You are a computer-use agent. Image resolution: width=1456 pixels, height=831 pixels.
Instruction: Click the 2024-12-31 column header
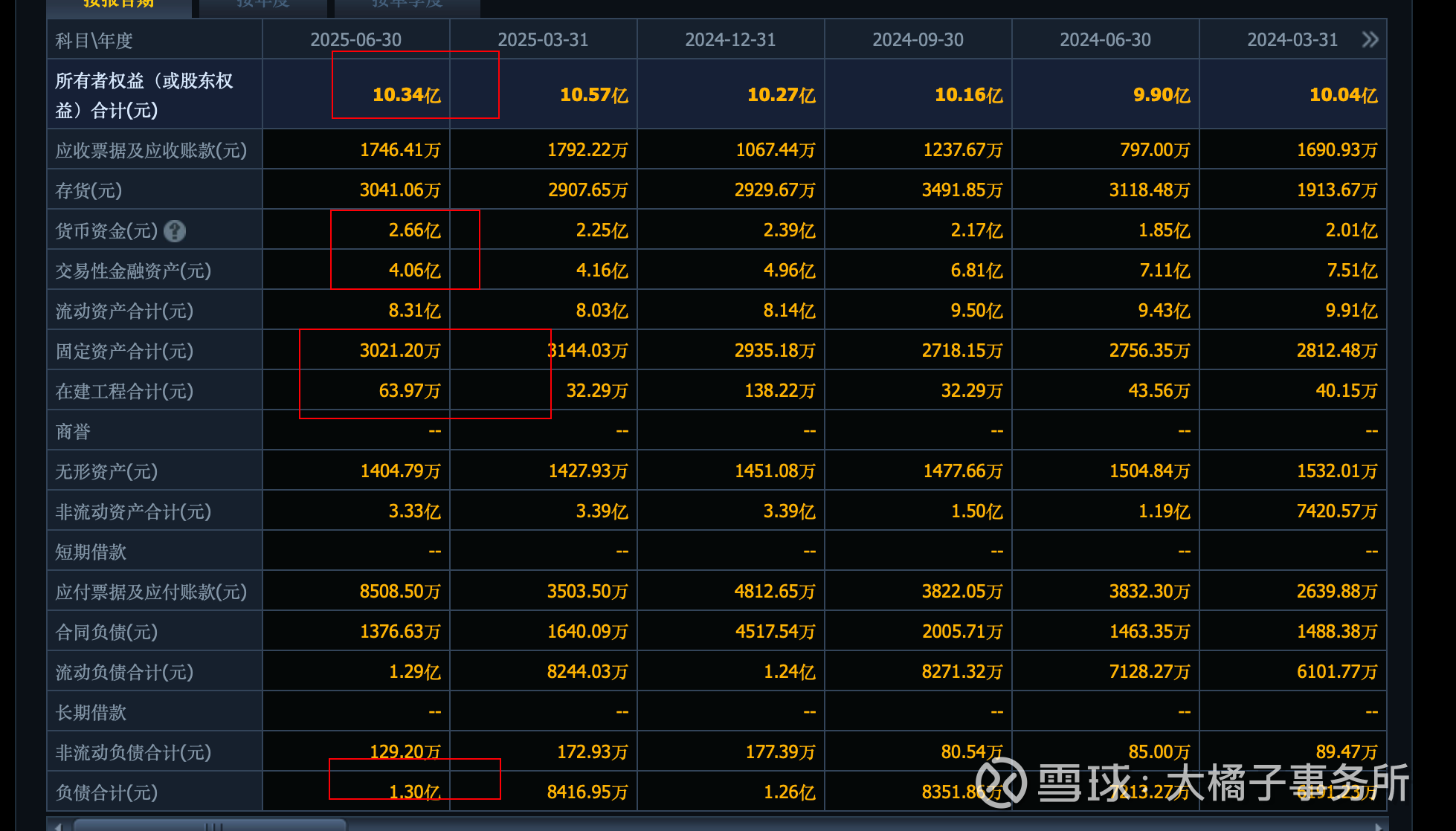pos(730,39)
